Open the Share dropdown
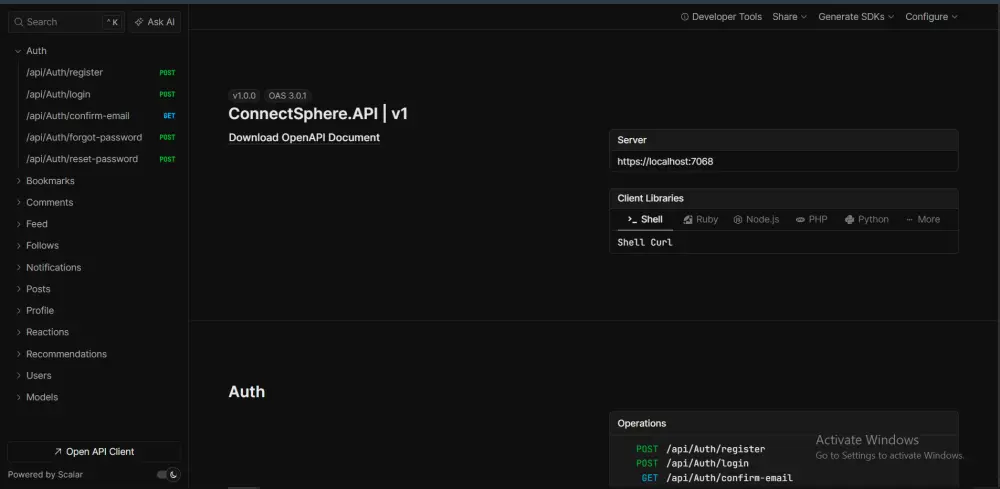Viewport: 1000px width, 489px height. pos(790,17)
